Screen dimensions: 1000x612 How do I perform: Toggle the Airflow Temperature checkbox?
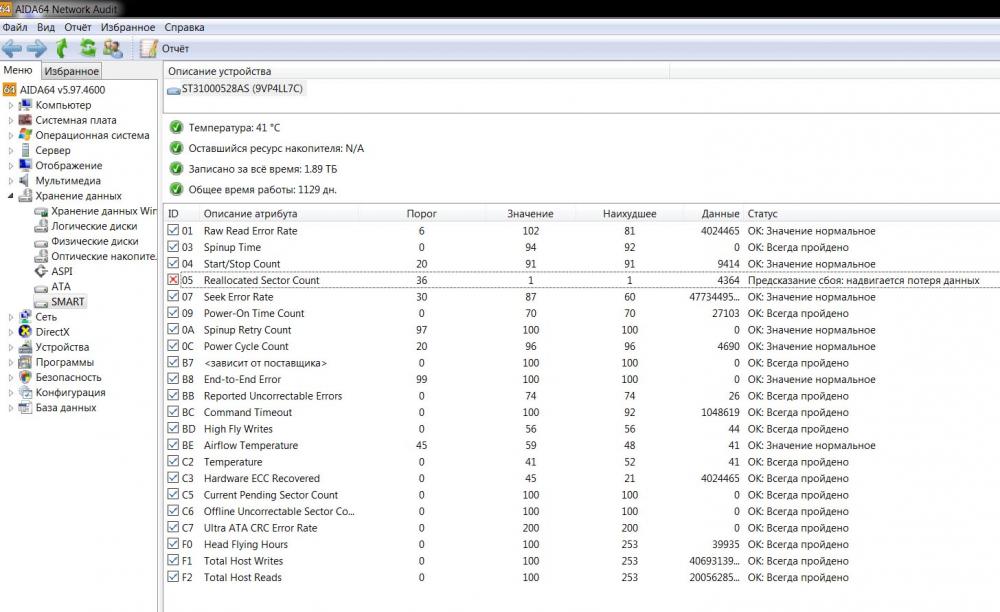pyautogui.click(x=173, y=445)
